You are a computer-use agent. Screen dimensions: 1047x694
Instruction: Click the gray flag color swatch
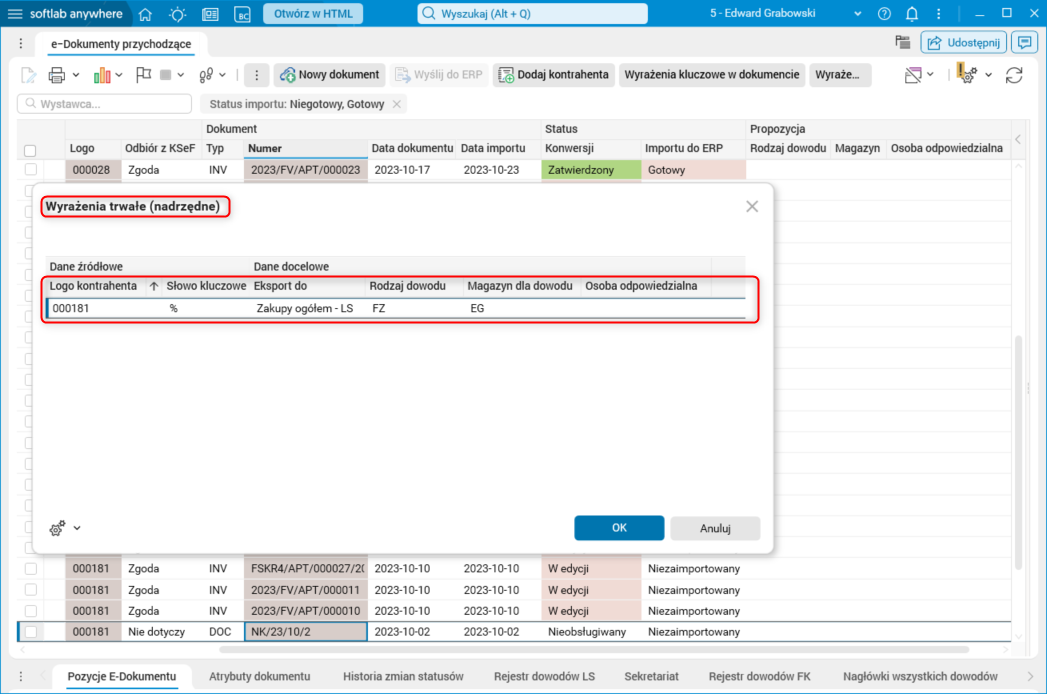click(166, 75)
